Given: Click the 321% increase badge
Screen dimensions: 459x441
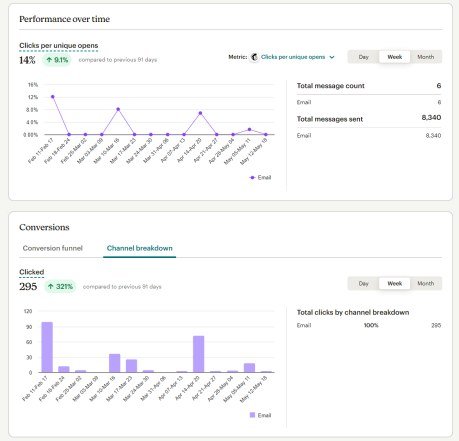Looking at the screenshot, I should click(x=60, y=286).
